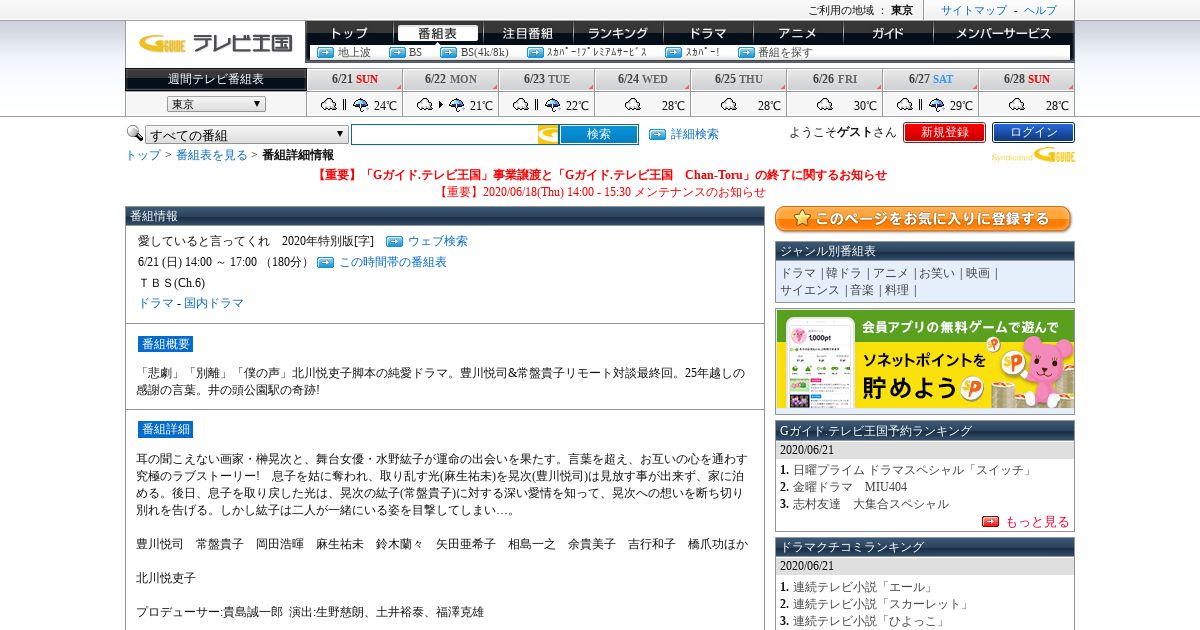The width and height of the screenshot is (1200, 630).
Task: Open the 東京 region dropdown
Action: (x=216, y=104)
